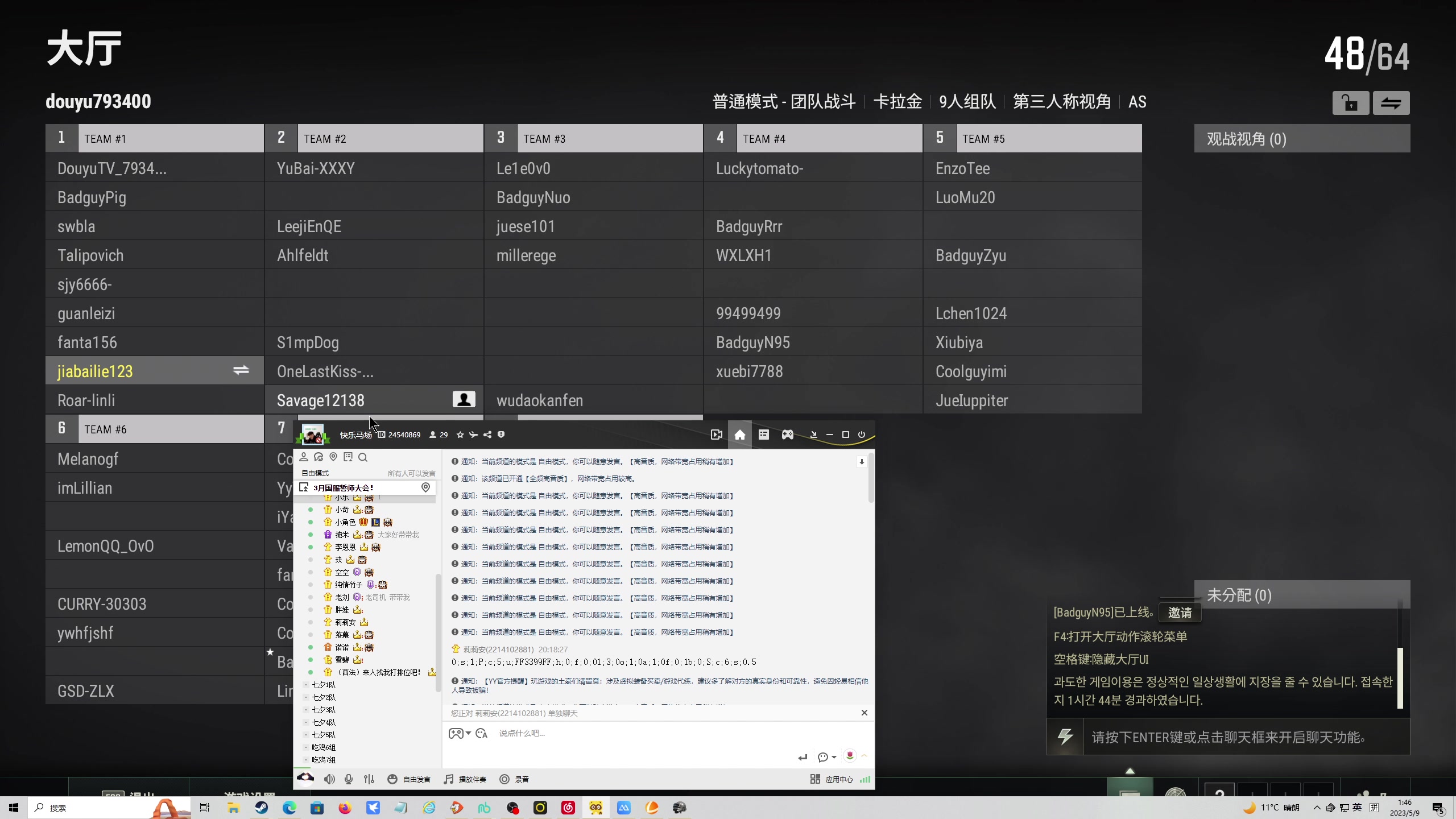This screenshot has height=819, width=1456.
Task: Click location pin beside 3月国服誓师大会
Action: [425, 487]
